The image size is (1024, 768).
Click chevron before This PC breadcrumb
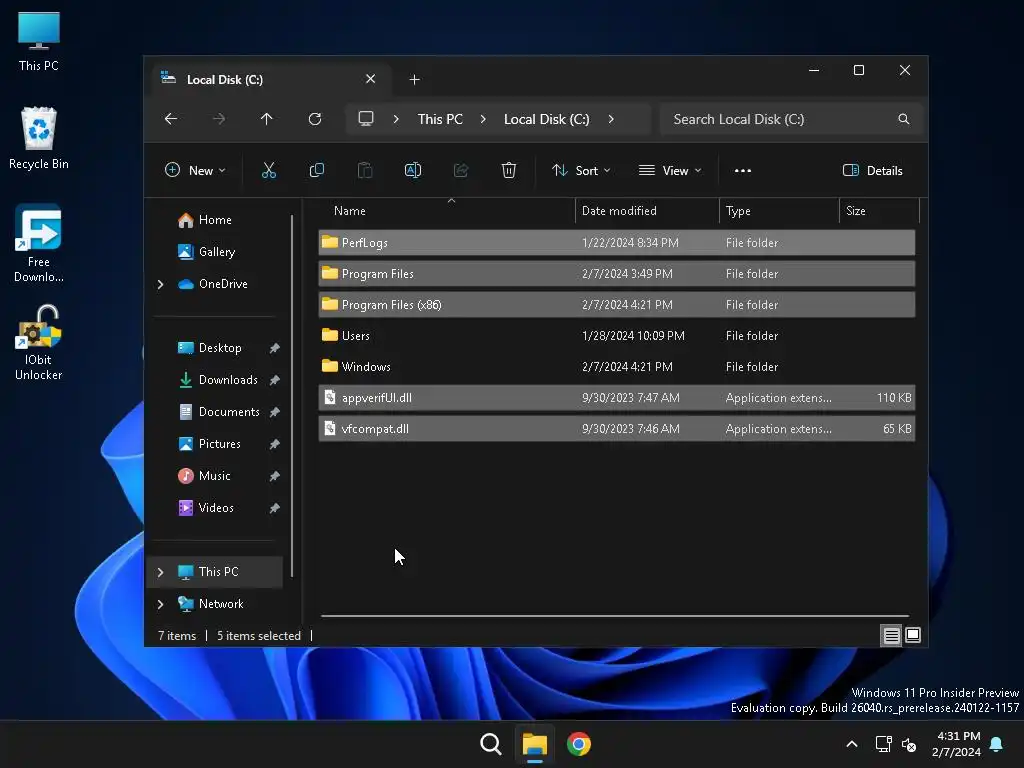pos(396,119)
